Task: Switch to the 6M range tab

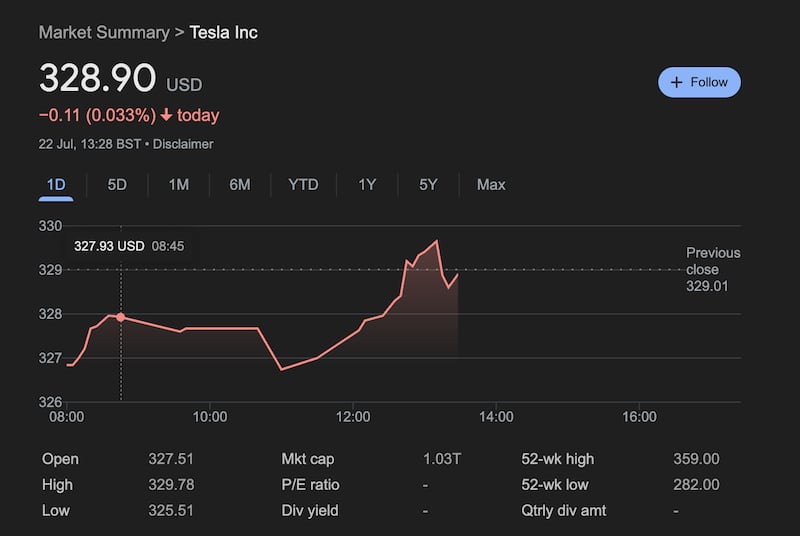Action: click(x=240, y=185)
